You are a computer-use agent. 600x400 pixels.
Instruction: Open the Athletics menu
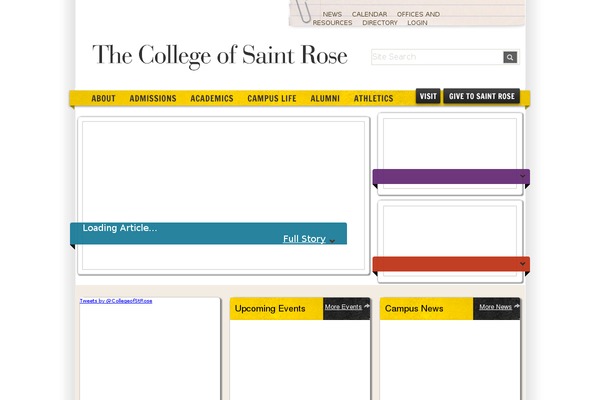(373, 98)
